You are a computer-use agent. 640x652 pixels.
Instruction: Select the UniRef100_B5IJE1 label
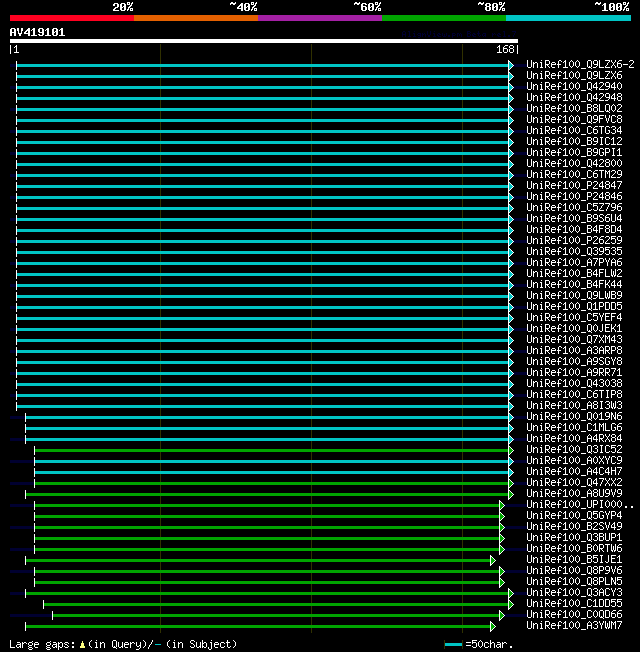(x=574, y=560)
